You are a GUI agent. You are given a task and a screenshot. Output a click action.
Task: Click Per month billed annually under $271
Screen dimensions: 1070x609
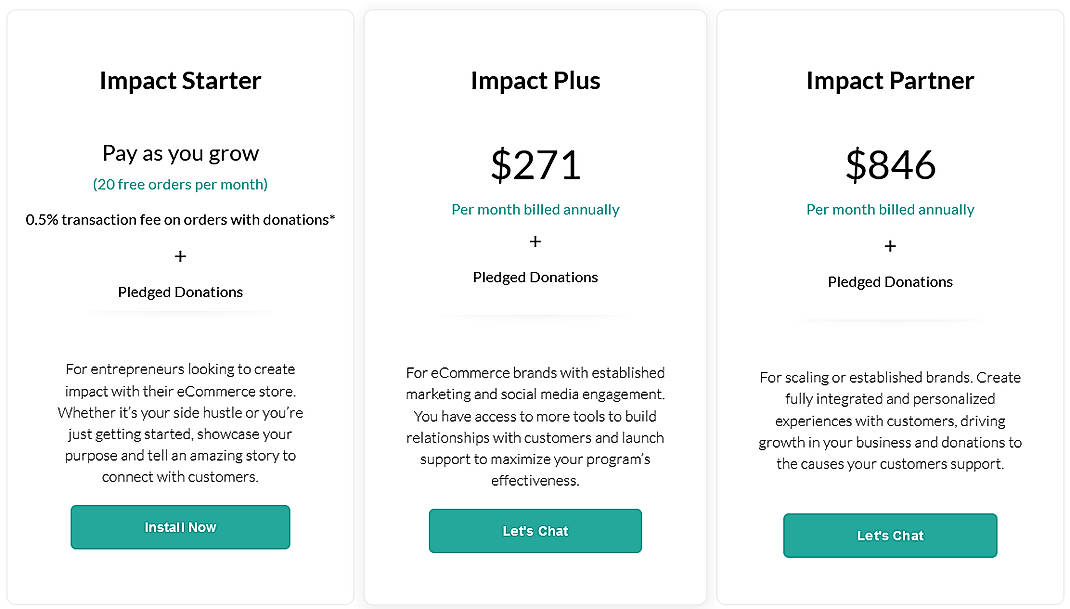[535, 210]
